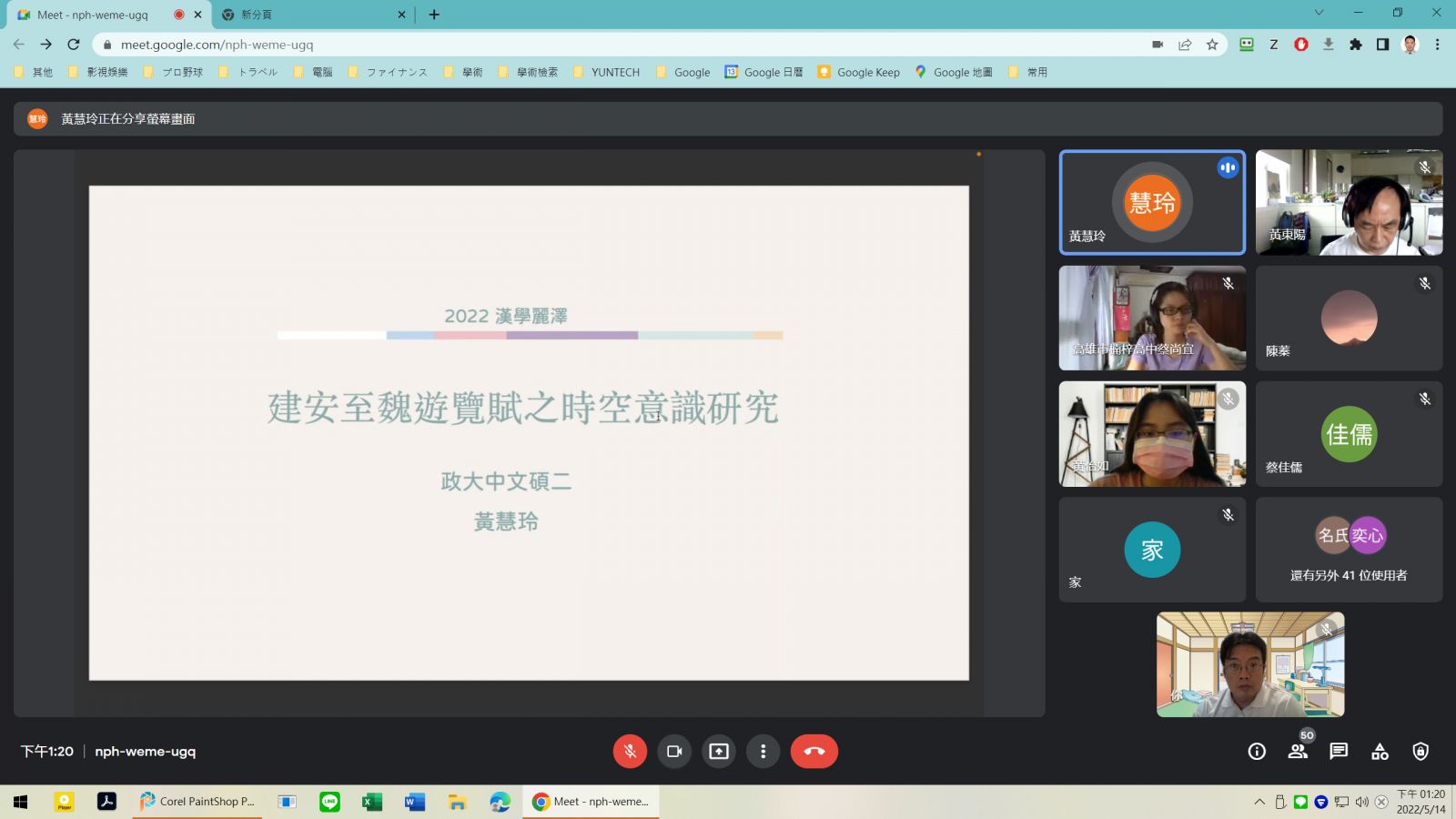Open Excel from the Windows taskbar

coord(371,802)
